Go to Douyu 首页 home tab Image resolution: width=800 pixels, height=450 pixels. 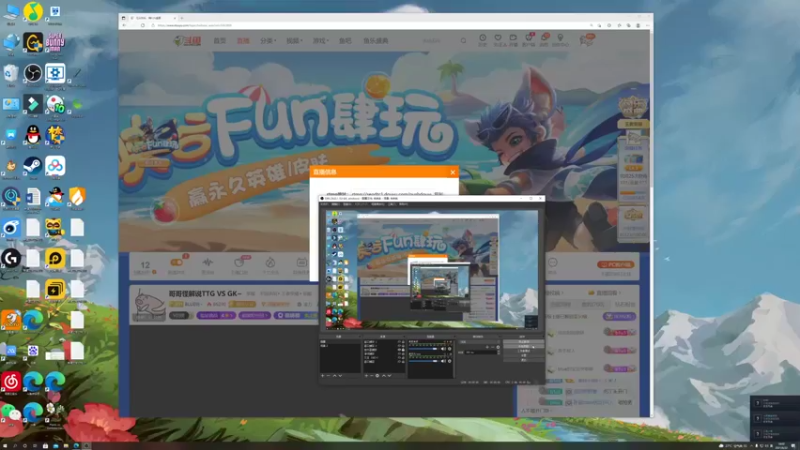pyautogui.click(x=219, y=40)
